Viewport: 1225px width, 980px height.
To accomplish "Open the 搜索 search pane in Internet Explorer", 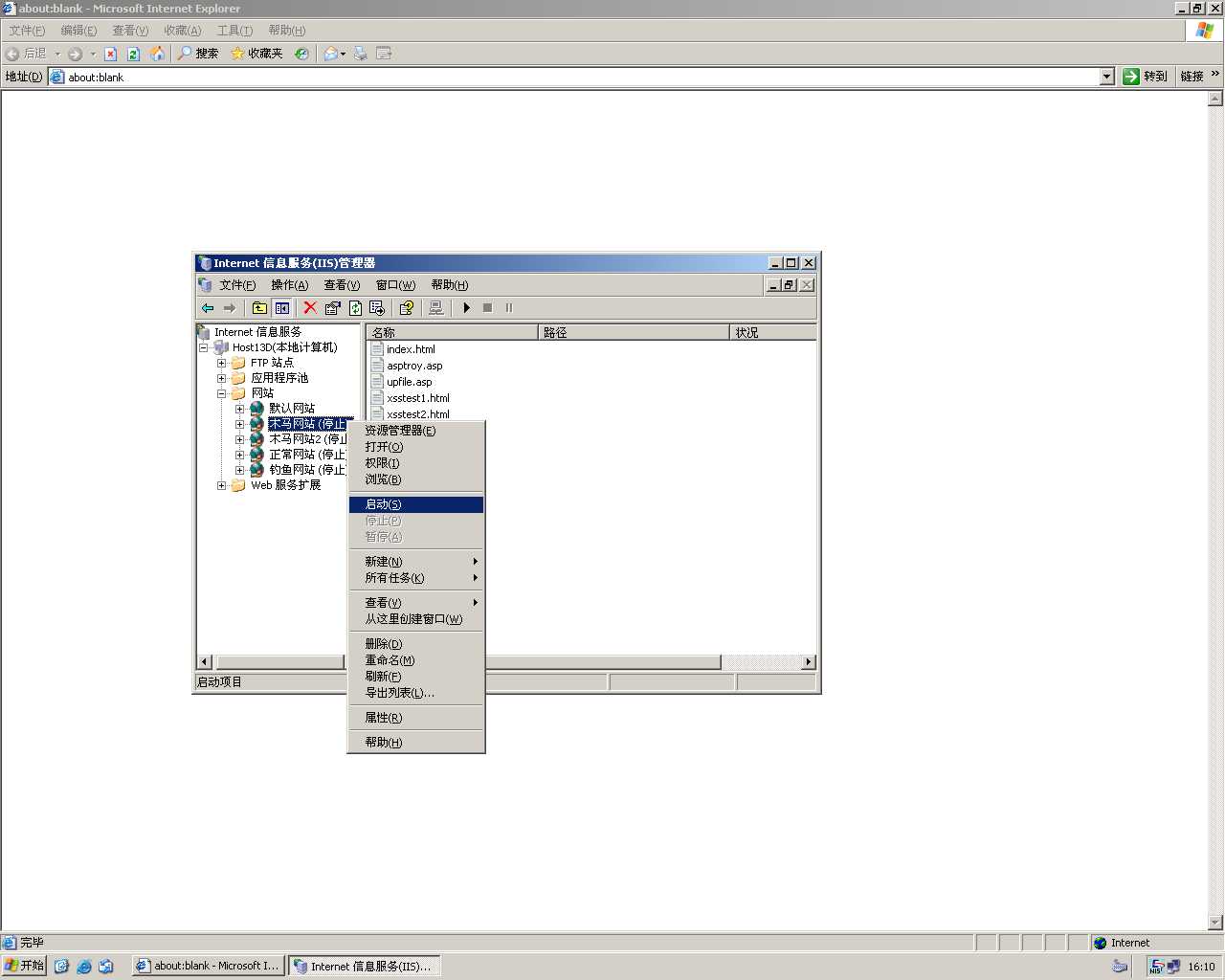I will pos(198,54).
